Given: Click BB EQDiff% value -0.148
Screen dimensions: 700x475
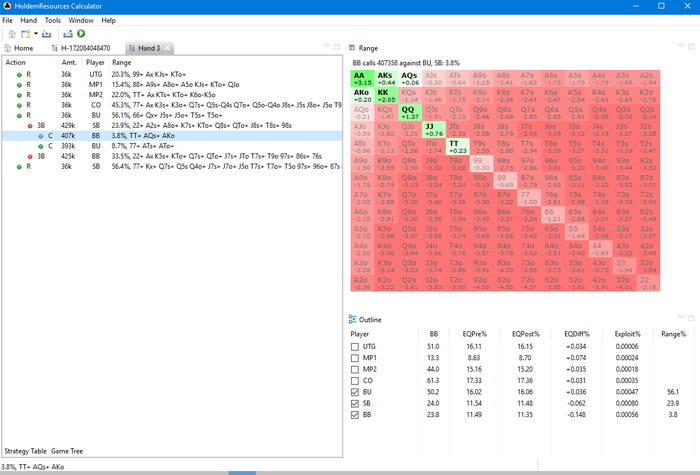Looking at the screenshot, I should point(577,415).
